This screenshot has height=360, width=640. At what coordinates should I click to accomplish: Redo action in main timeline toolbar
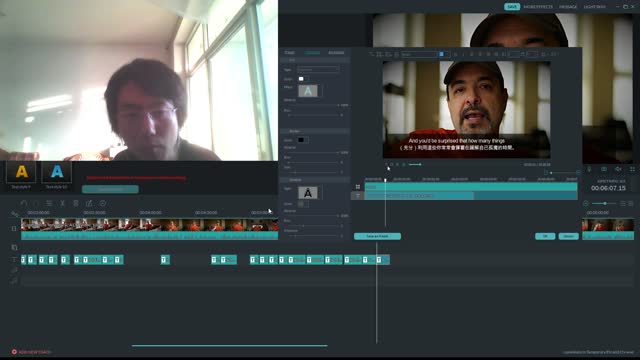click(36, 203)
